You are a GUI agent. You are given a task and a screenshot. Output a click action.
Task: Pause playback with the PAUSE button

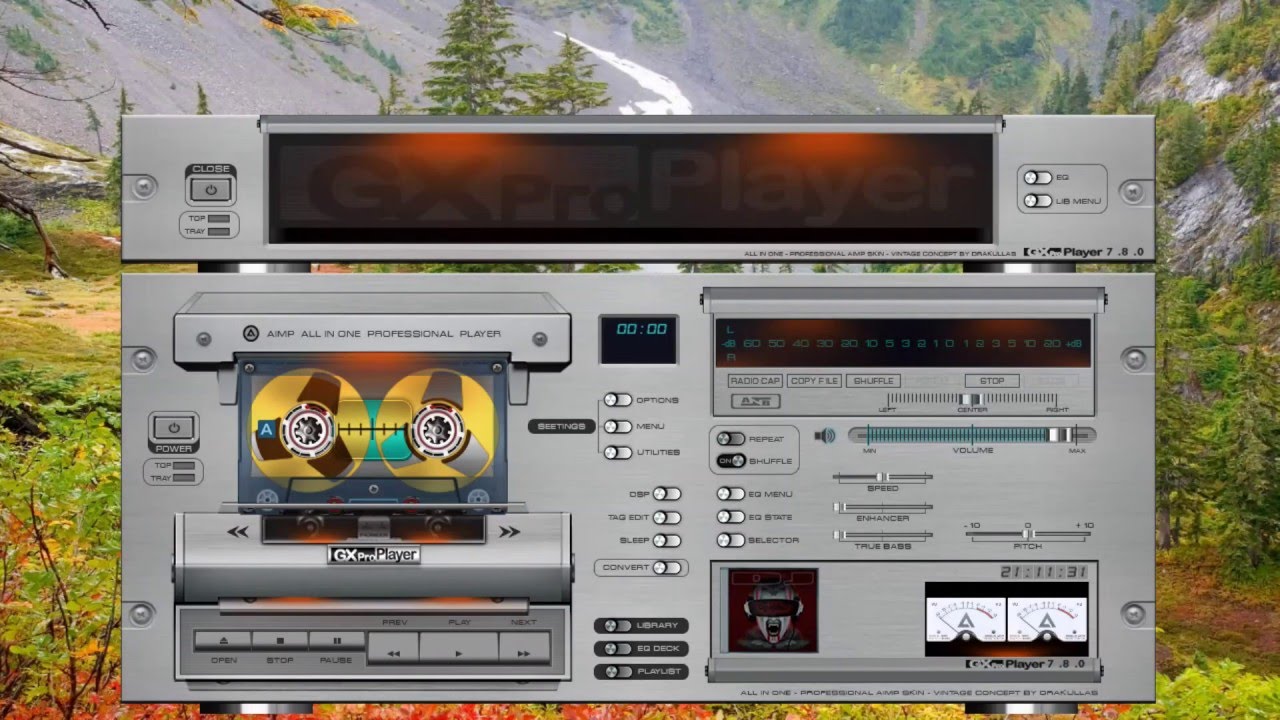pyautogui.click(x=337, y=640)
